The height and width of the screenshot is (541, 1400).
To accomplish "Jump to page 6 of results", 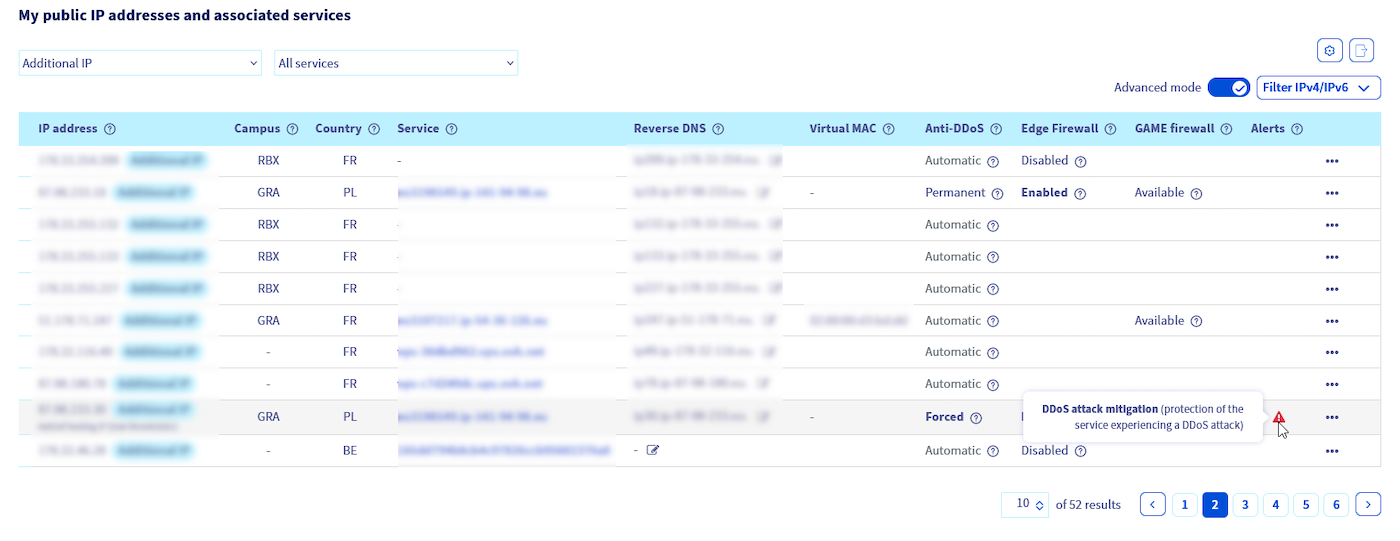I will coord(1336,505).
